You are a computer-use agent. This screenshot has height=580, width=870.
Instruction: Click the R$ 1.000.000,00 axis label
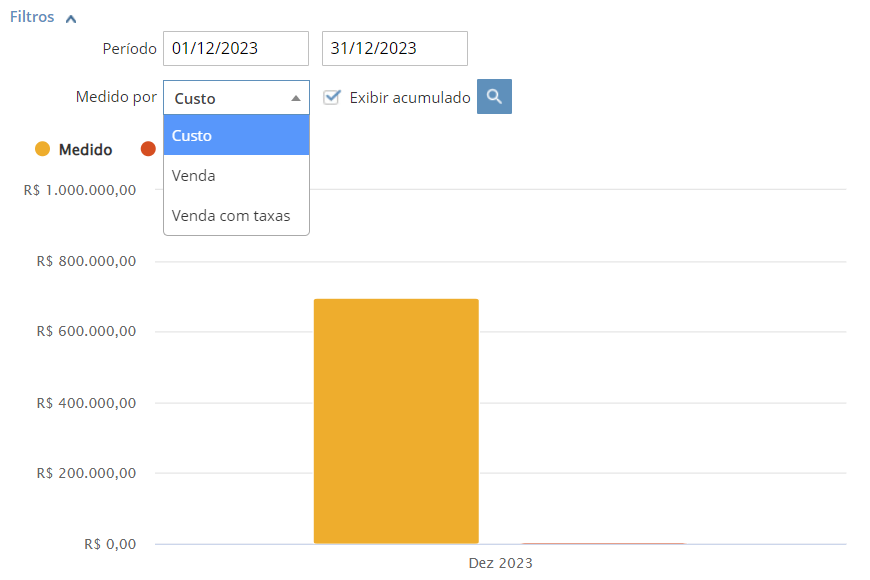(80, 190)
